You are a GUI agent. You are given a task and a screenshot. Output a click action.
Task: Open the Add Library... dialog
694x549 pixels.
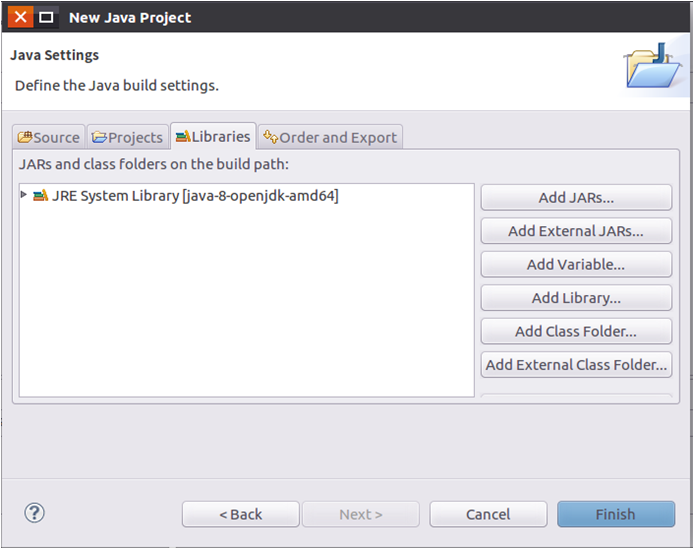click(576, 298)
